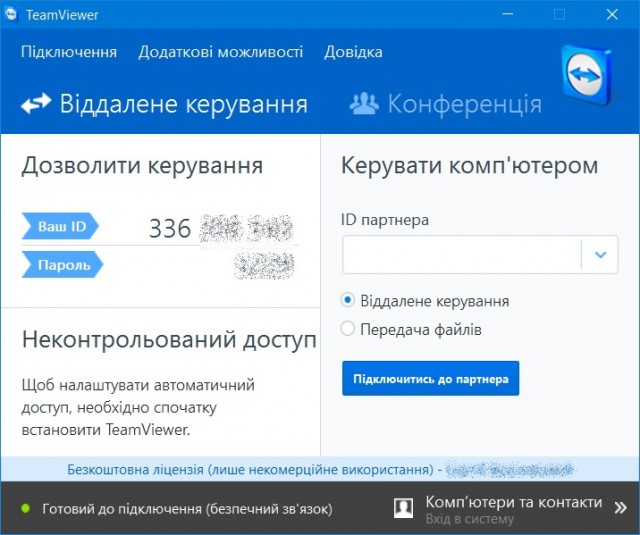
Task: Click the TeamViewer logo in header
Action: tap(588, 75)
